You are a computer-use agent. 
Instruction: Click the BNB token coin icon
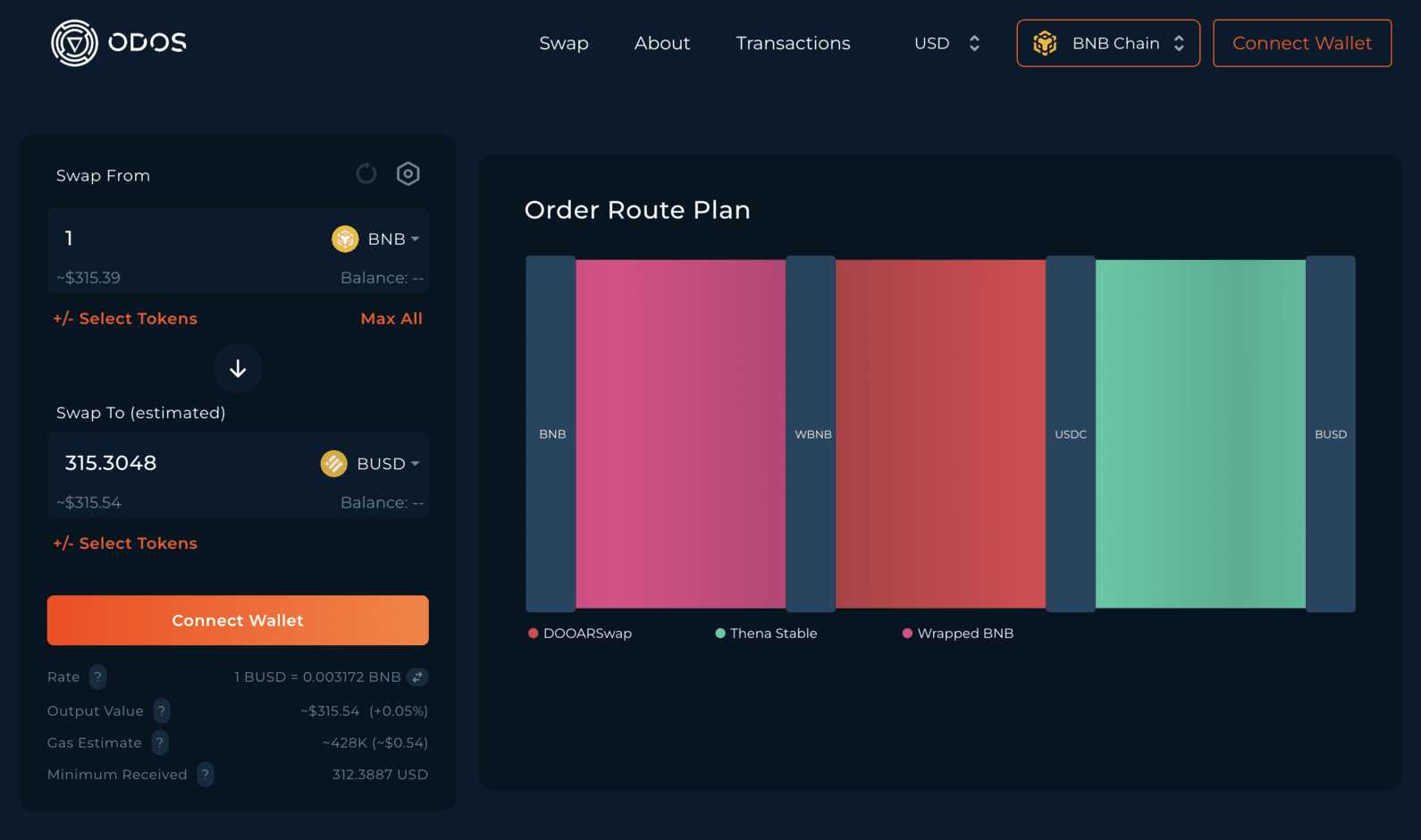(345, 239)
